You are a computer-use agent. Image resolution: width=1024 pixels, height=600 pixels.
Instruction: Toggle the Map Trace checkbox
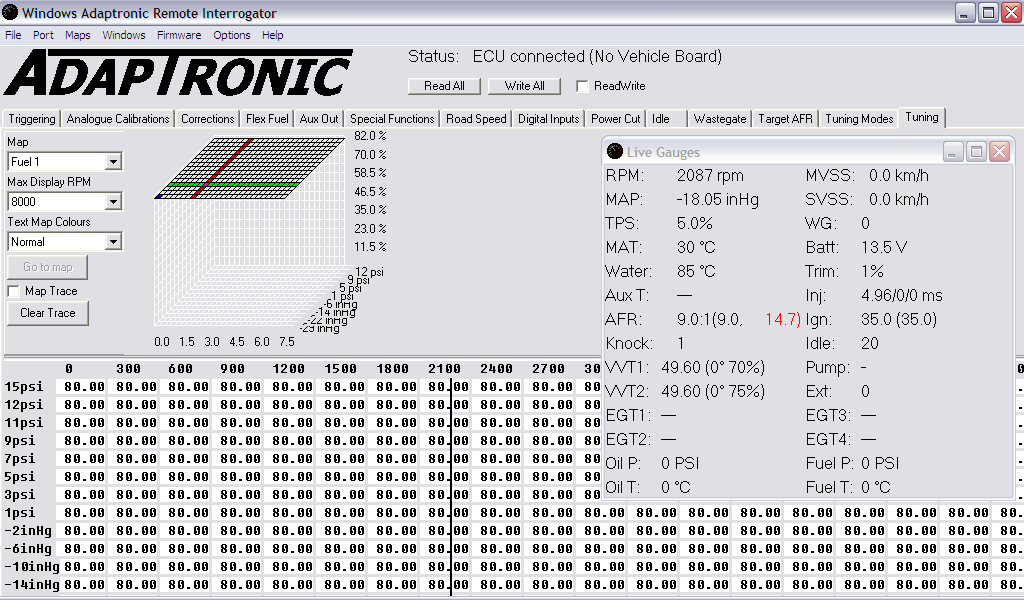coord(14,291)
